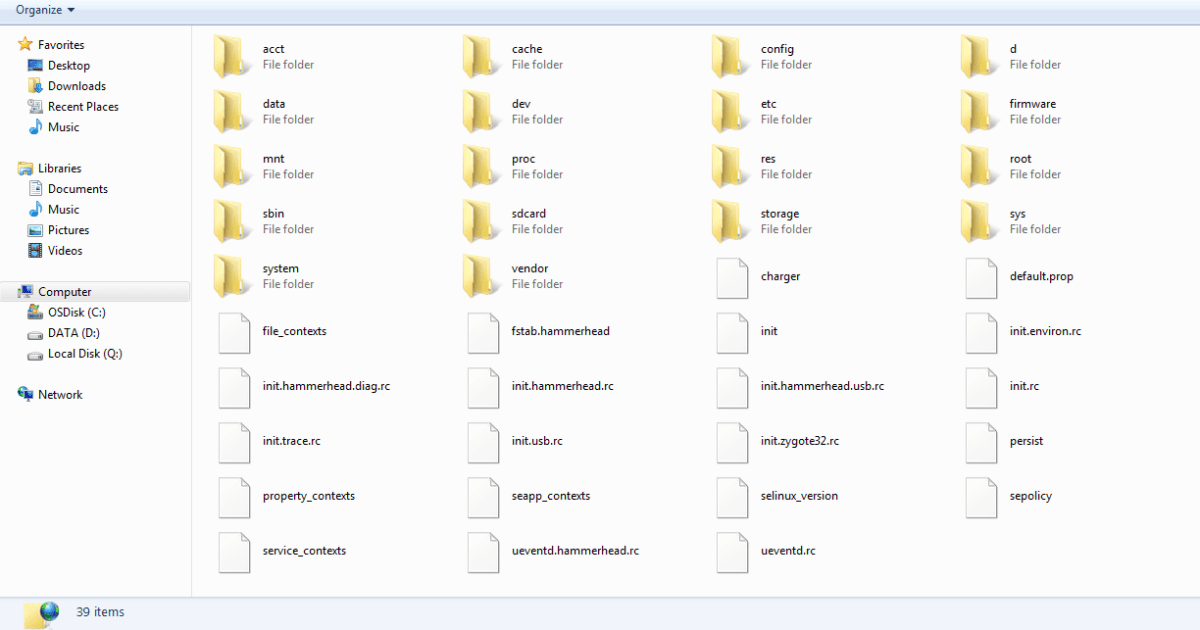This screenshot has height=630, width=1200.
Task: Click Network in the navigation pane
Action: point(60,395)
